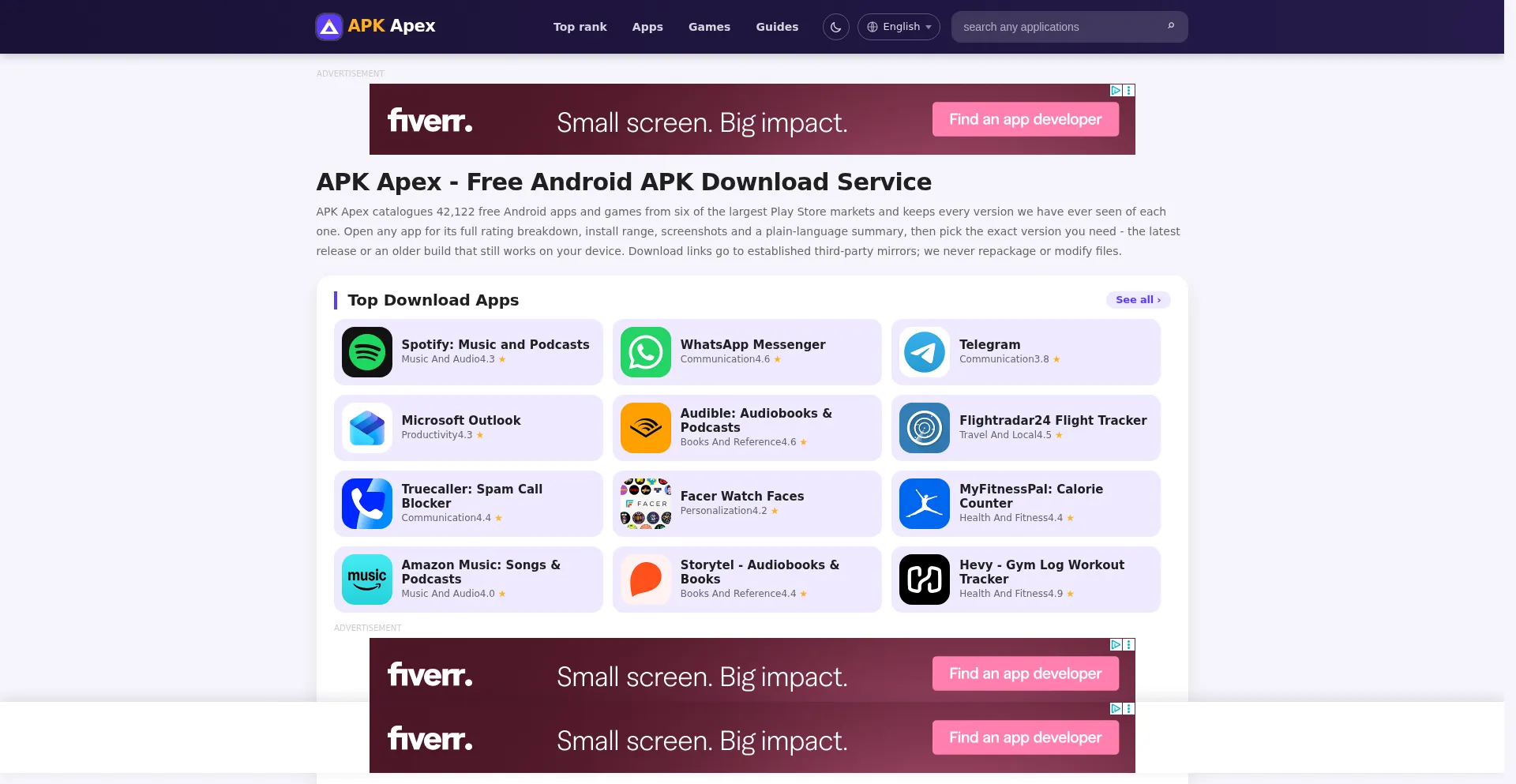Click the Facer Watch Faces thumbnail icon
This screenshot has width=1516, height=784.
point(646,504)
